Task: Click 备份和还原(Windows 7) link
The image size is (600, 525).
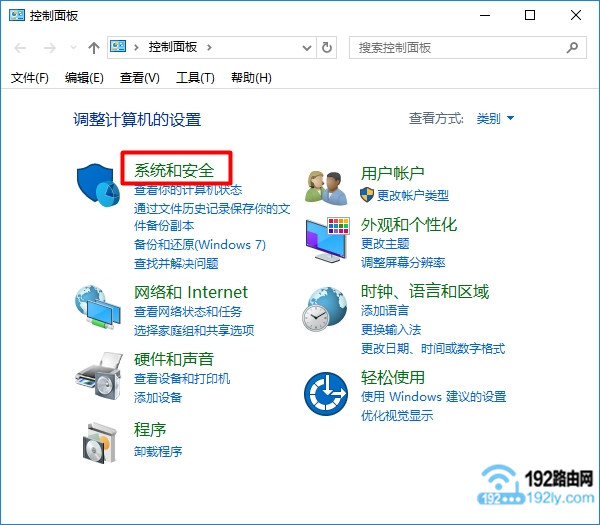Action: click(x=200, y=245)
